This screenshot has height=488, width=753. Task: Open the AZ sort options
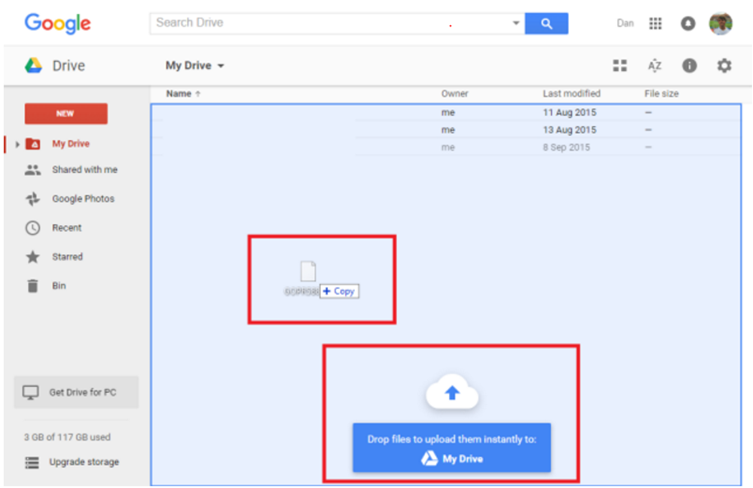(x=655, y=65)
